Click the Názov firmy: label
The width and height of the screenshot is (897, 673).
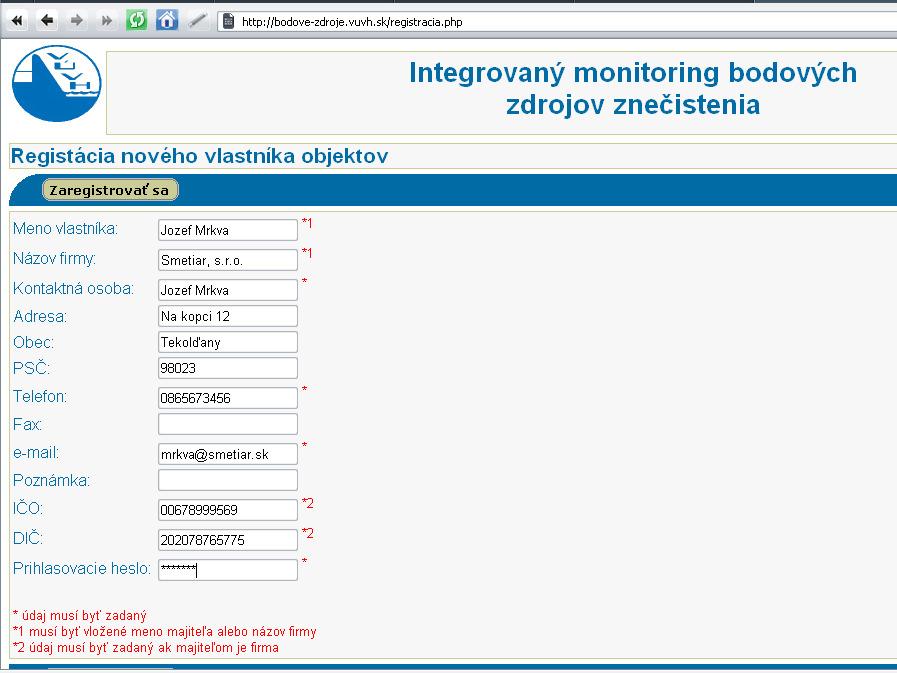pyautogui.click(x=54, y=259)
